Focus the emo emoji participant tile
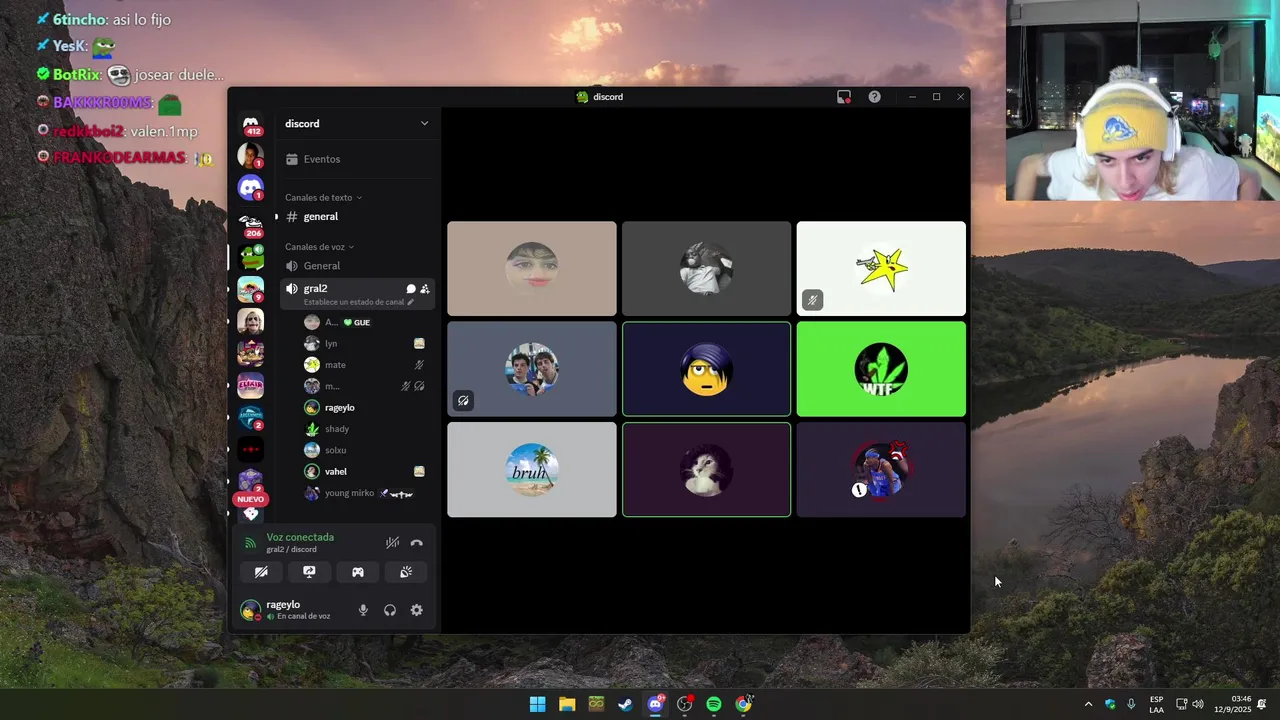This screenshot has width=1280, height=720. click(x=706, y=369)
